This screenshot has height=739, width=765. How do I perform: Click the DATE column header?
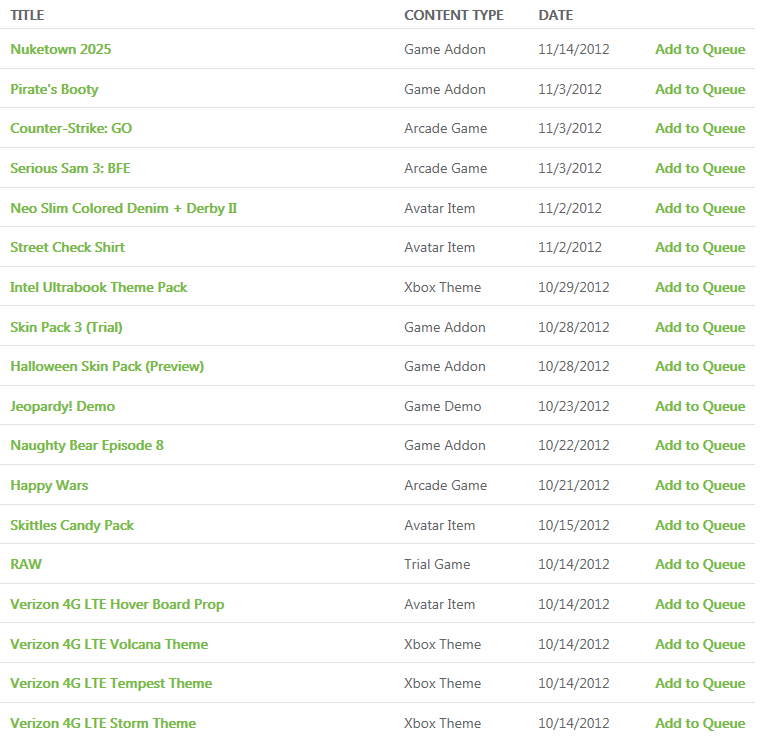[x=556, y=15]
